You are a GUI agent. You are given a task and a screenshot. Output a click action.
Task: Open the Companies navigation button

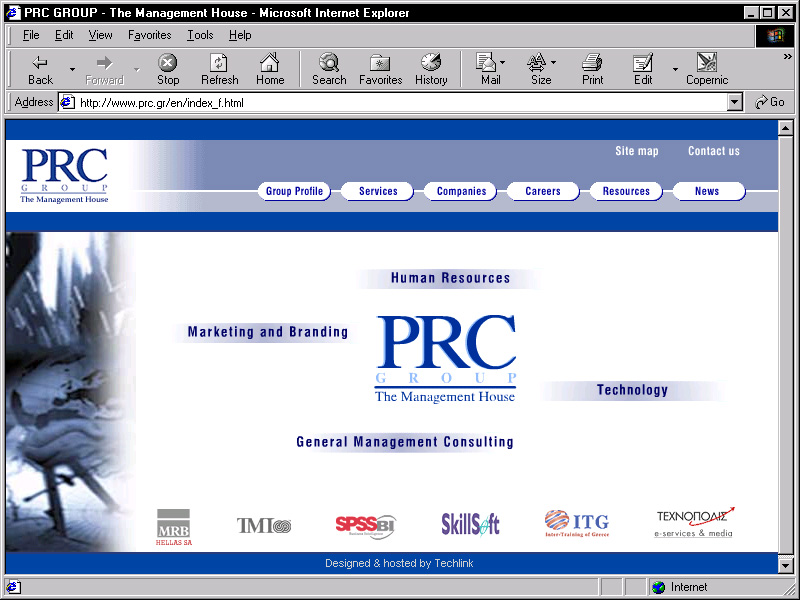[461, 191]
